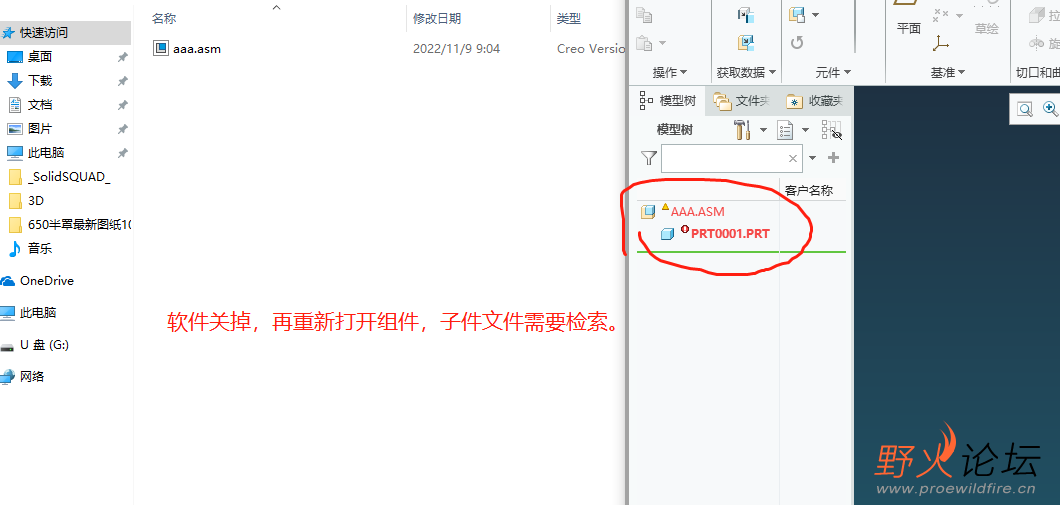Sort Explorer files by 修改日期 column
Viewport: 1060px width, 505px height.
click(437, 18)
